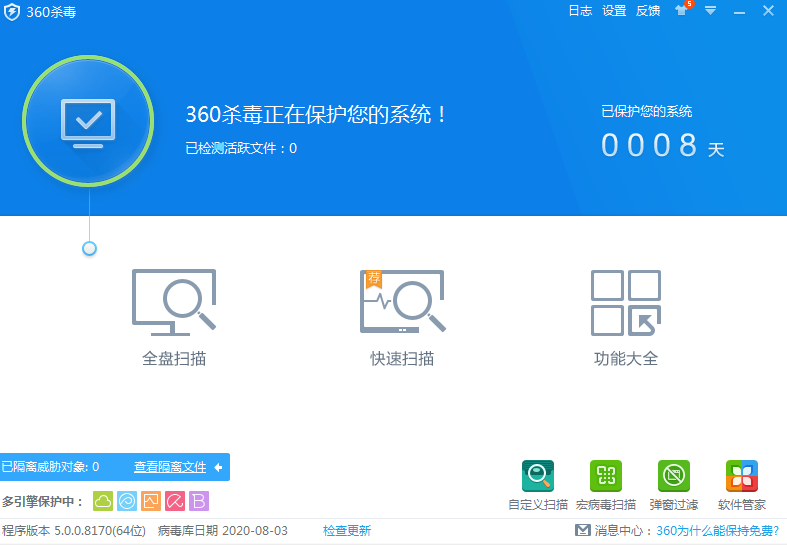787x545 pixels.
Task: Collapse the quarantine bar arrow
Action: (x=218, y=468)
